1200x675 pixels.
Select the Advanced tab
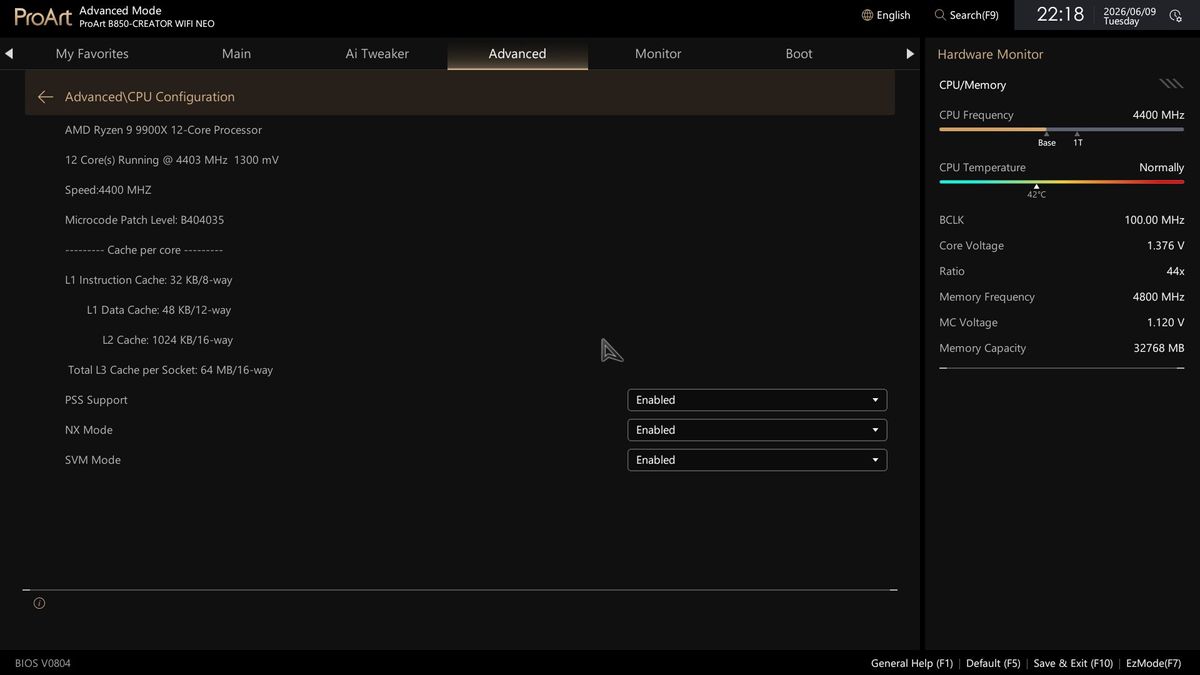(x=517, y=54)
